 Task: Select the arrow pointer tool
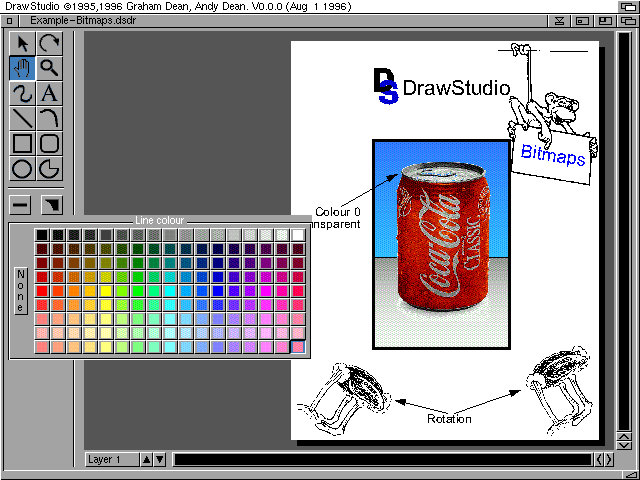pos(22,43)
